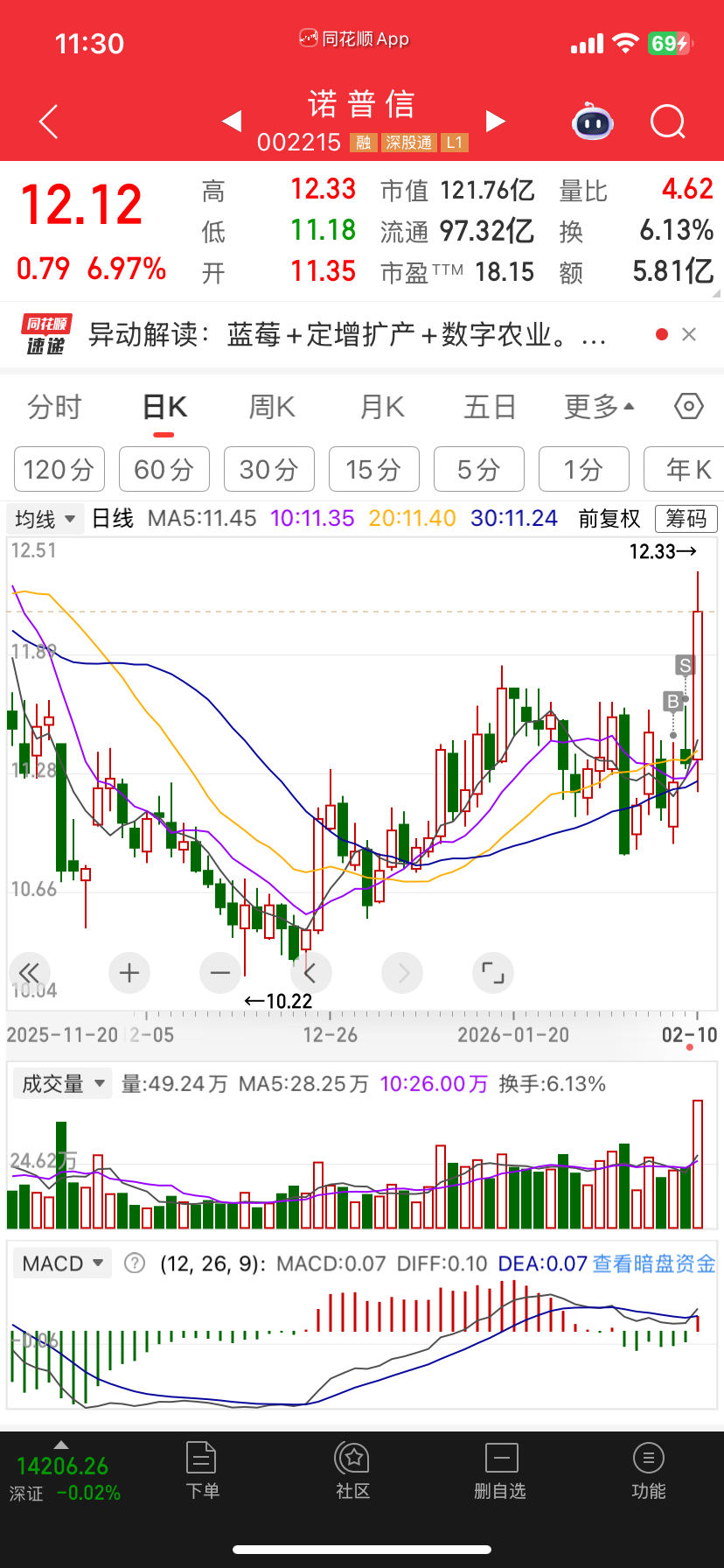
Task: Open MACD help question mark
Action: click(135, 1263)
